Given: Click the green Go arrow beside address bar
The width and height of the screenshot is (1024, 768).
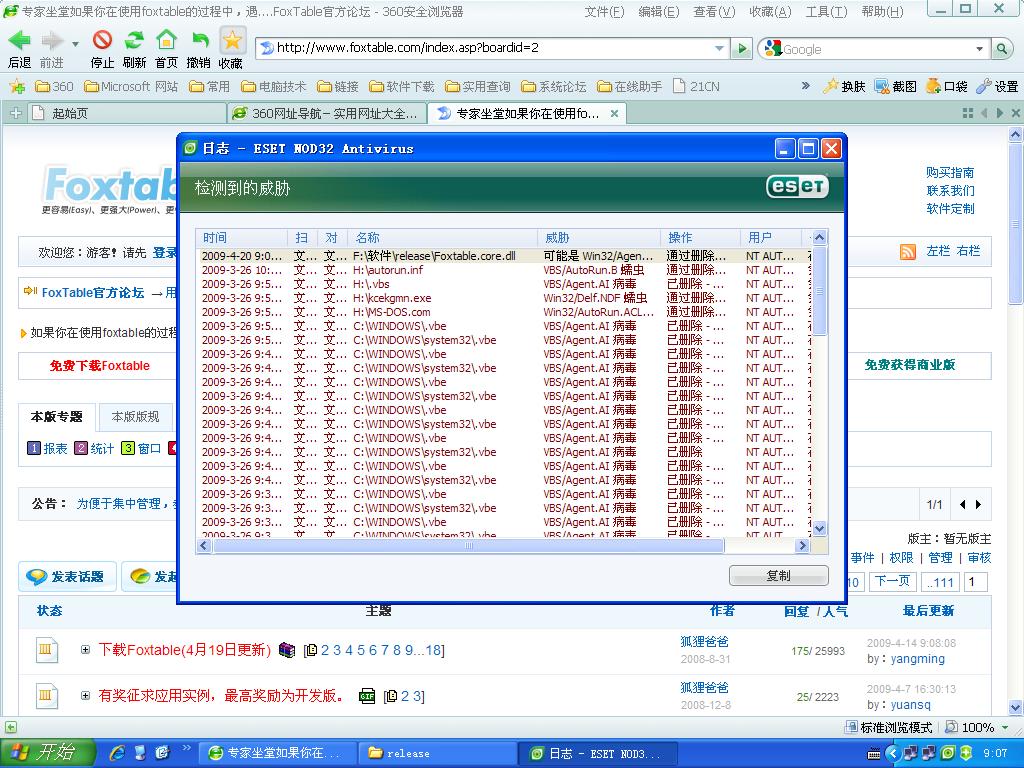Looking at the screenshot, I should tap(741, 48).
